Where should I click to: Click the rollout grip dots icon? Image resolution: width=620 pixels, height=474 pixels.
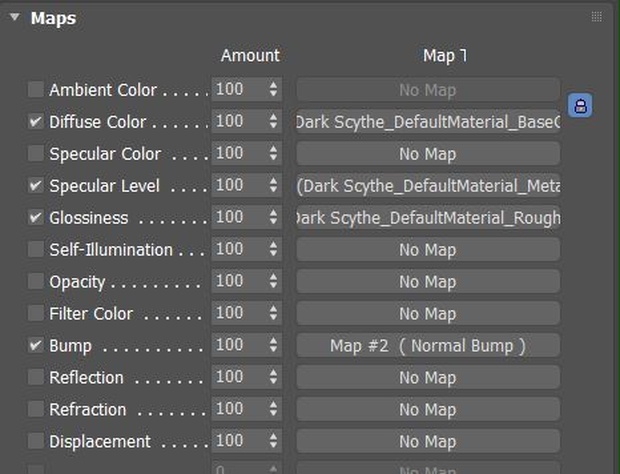(597, 17)
